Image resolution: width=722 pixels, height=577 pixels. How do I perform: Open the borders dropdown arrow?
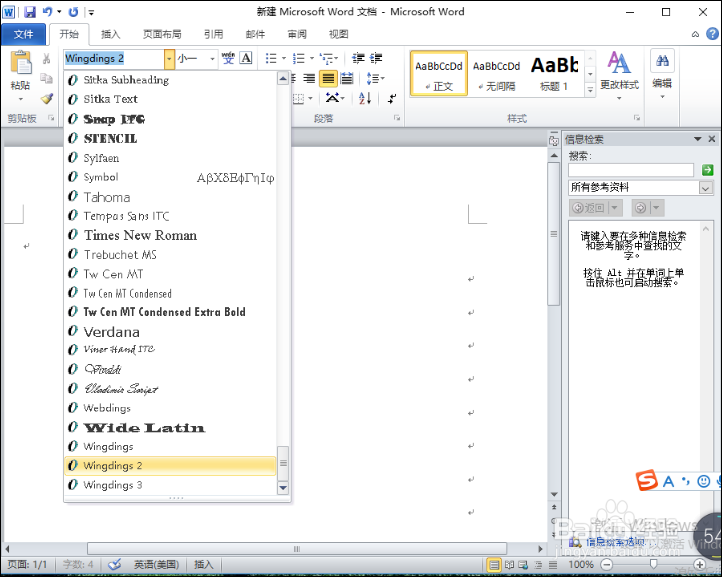click(310, 98)
